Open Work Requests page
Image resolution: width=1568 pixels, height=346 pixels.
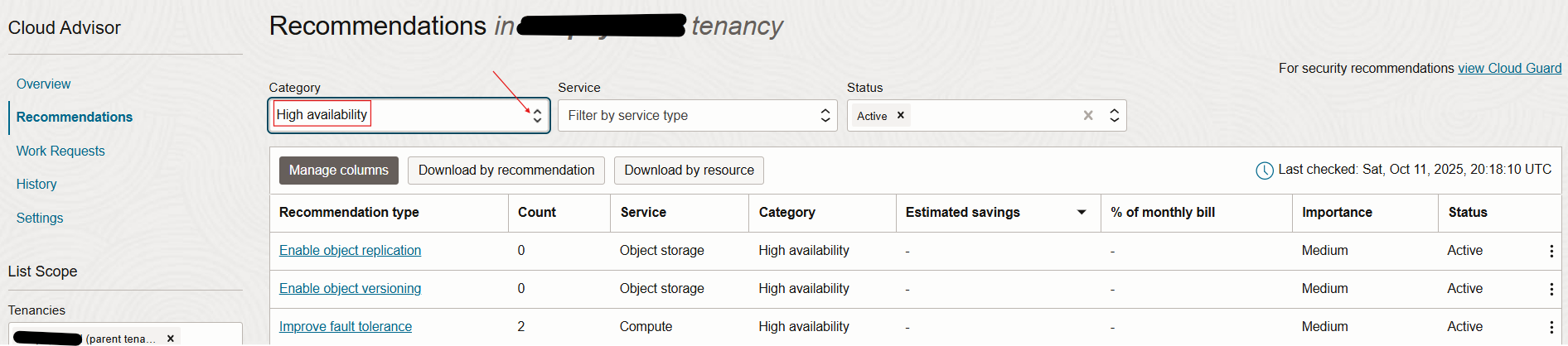(x=60, y=151)
